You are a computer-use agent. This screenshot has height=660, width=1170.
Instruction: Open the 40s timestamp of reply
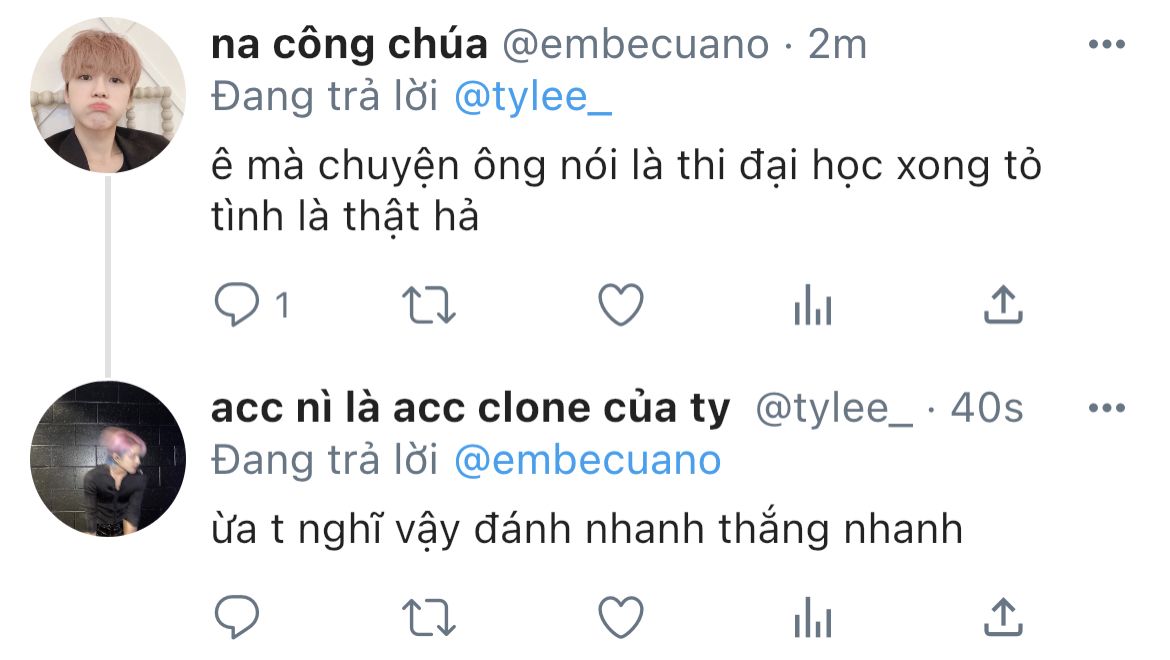(x=986, y=408)
